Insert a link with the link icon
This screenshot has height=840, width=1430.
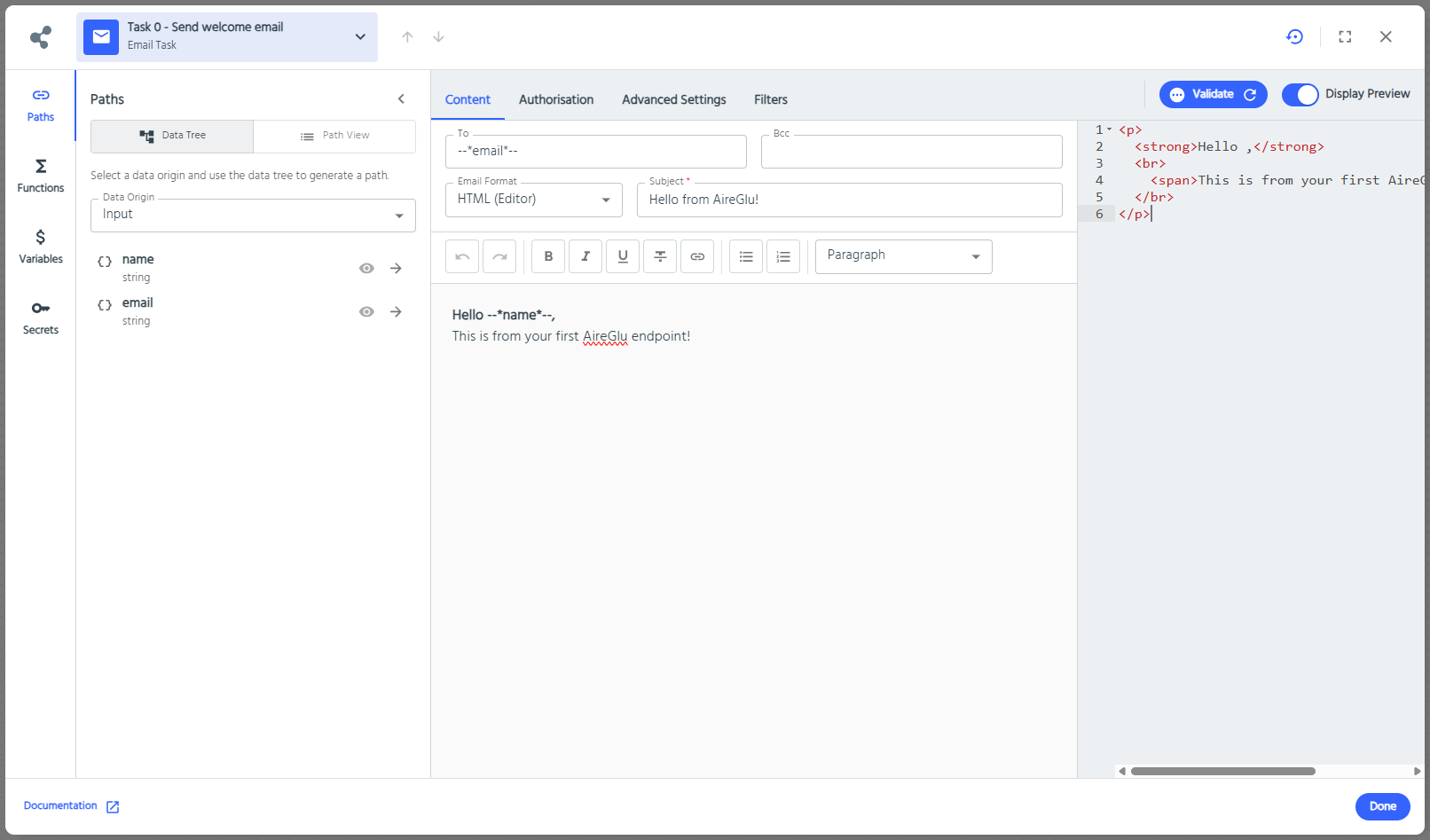tap(697, 256)
